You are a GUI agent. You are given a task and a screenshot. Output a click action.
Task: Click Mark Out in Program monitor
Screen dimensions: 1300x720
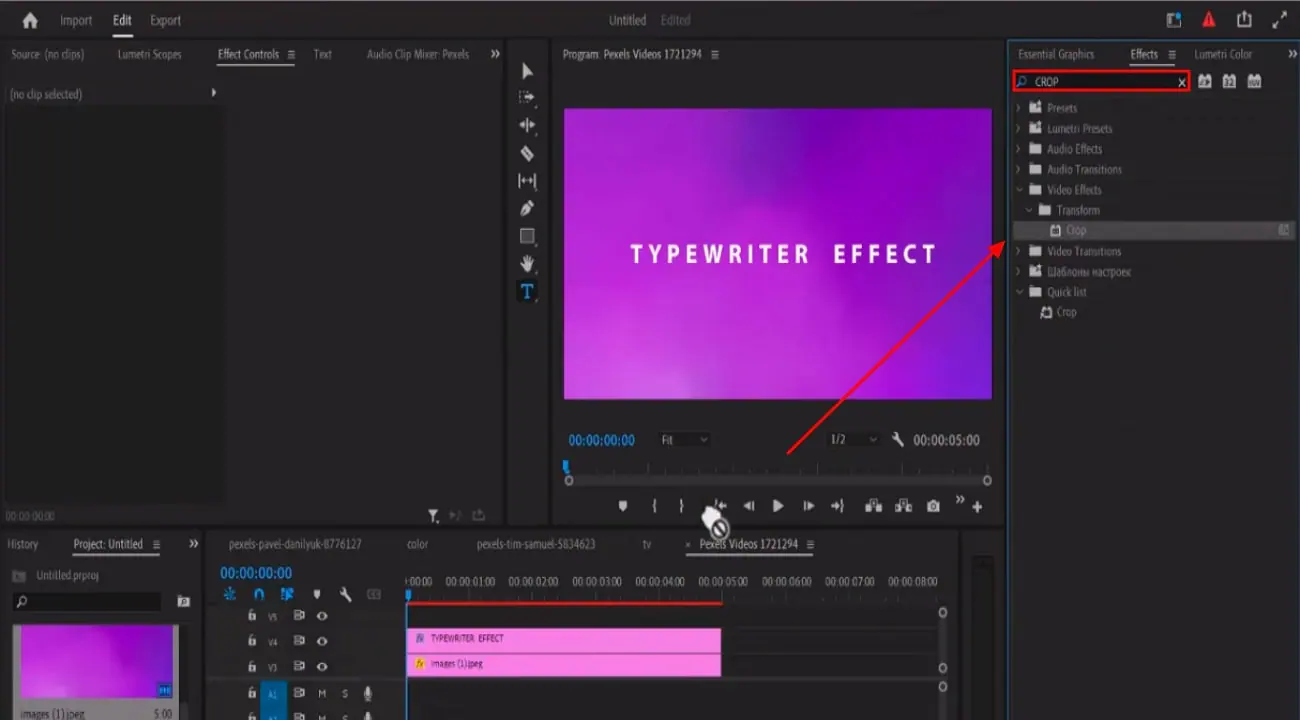pyautogui.click(x=682, y=506)
